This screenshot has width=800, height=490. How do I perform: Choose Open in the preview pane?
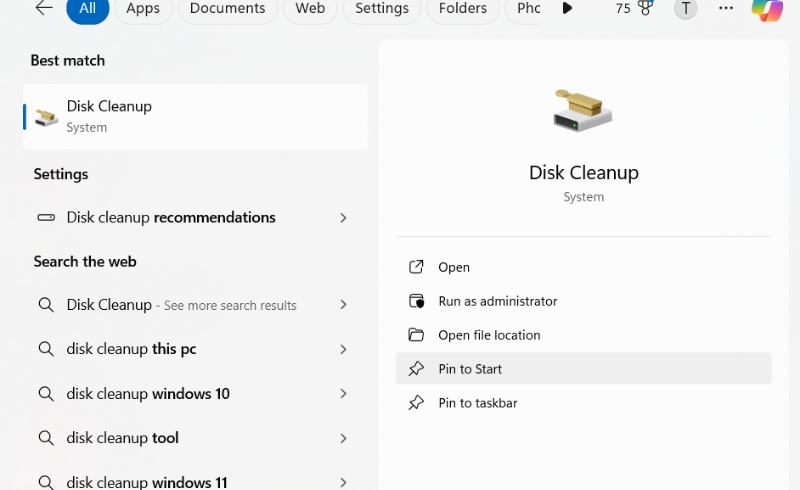(x=584, y=267)
